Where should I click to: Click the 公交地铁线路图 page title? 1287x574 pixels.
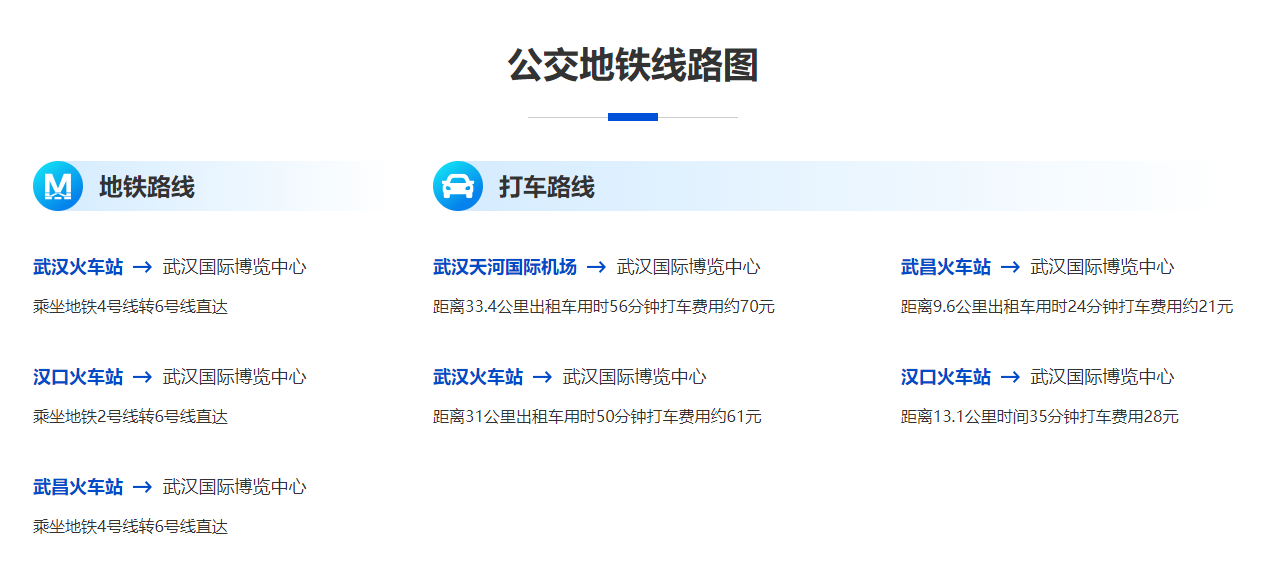(x=633, y=66)
